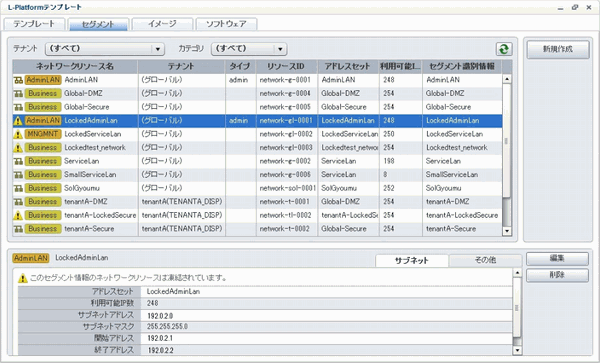The width and height of the screenshot is (600, 363).
Task: Click detail panel scrollbar up arrow
Action: click(x=517, y=273)
